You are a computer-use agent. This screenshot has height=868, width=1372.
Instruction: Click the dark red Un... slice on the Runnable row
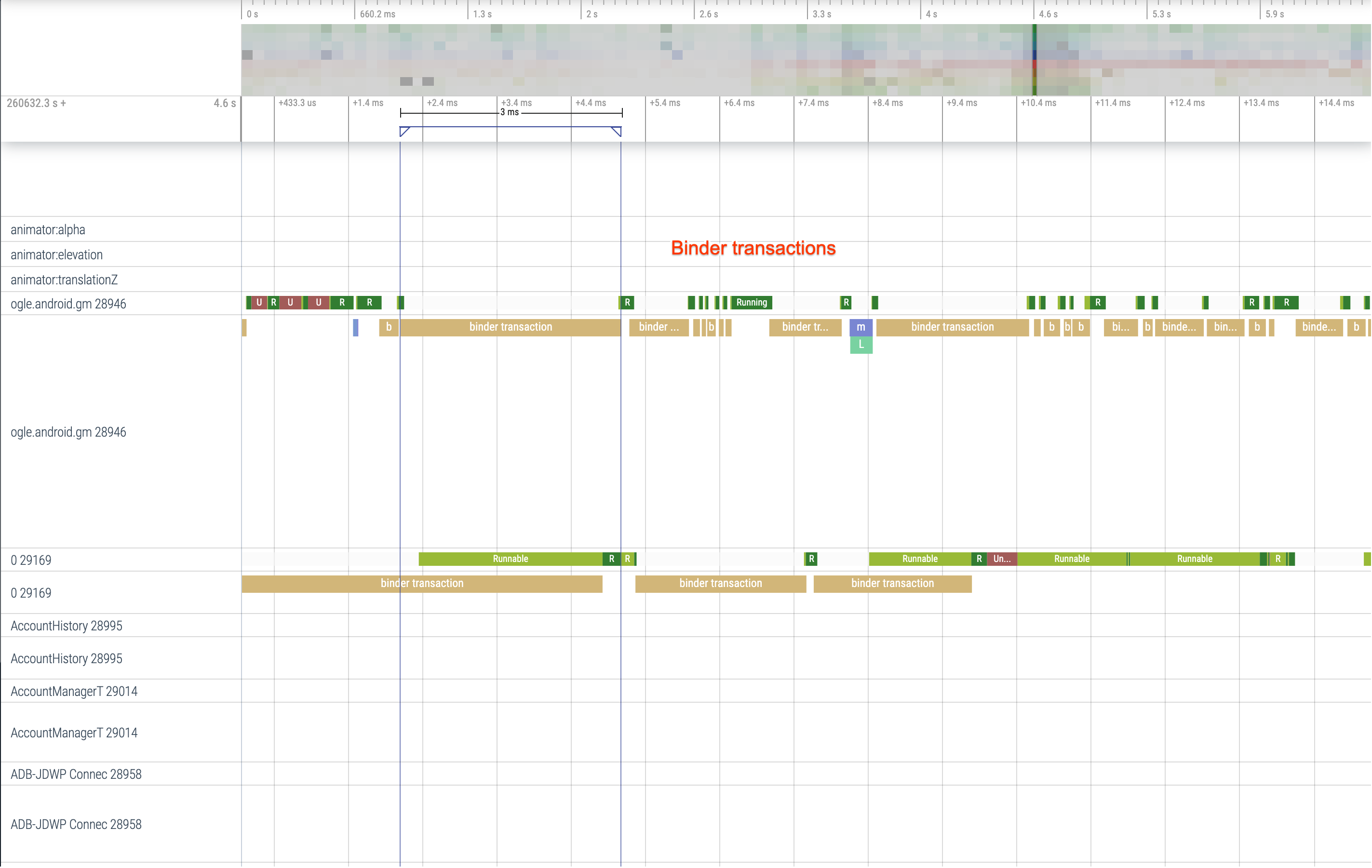(1002, 559)
